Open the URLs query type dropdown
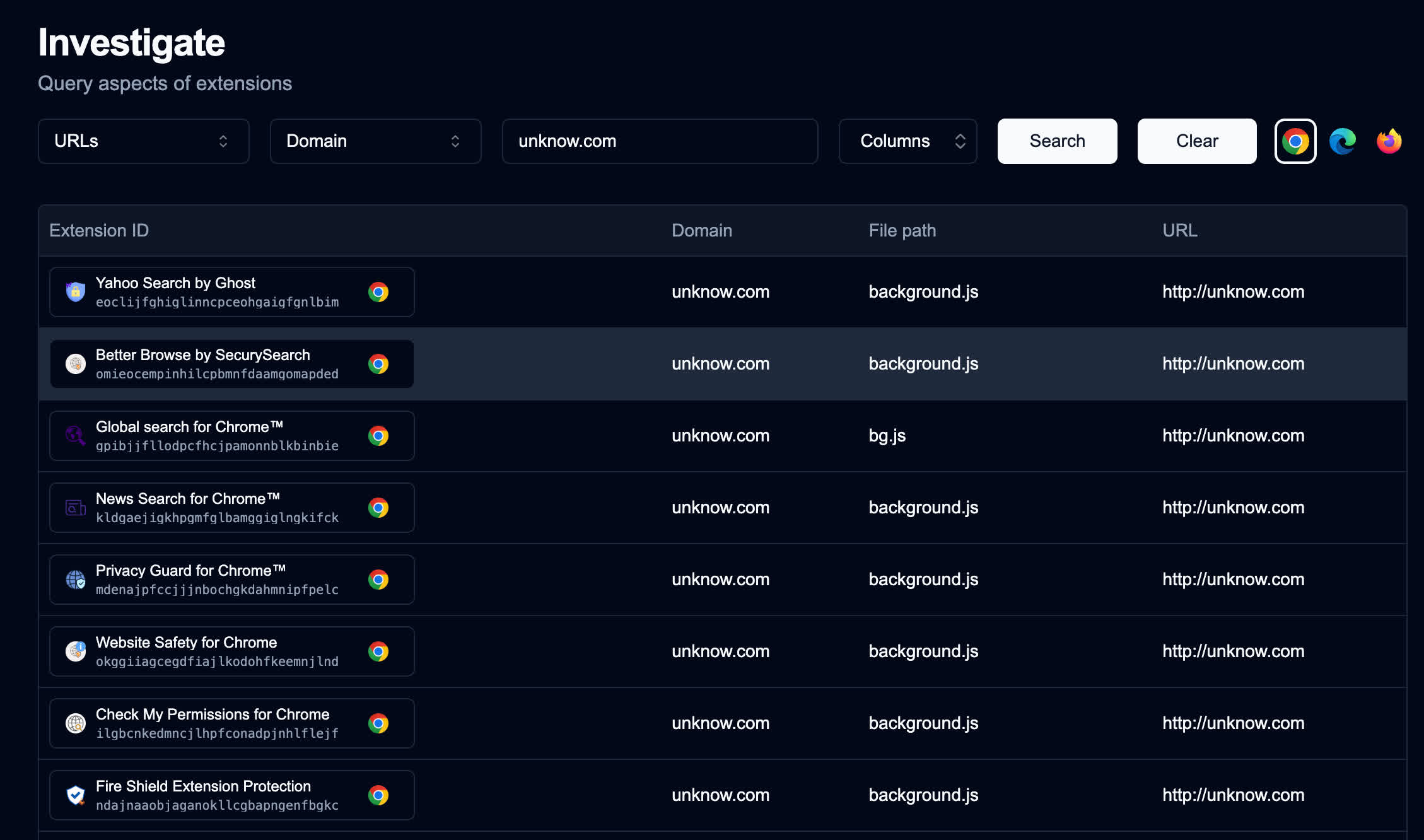The width and height of the screenshot is (1424, 840). coord(143,141)
